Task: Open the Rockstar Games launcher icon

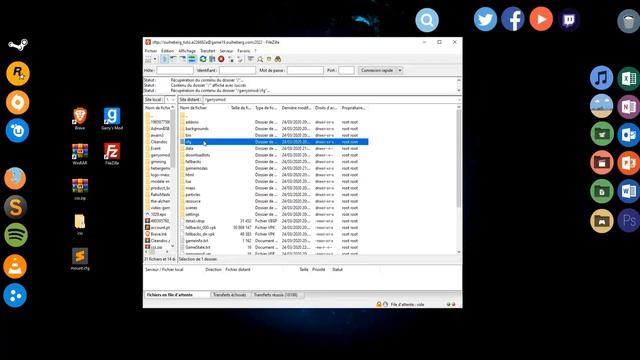Action: 18,73
